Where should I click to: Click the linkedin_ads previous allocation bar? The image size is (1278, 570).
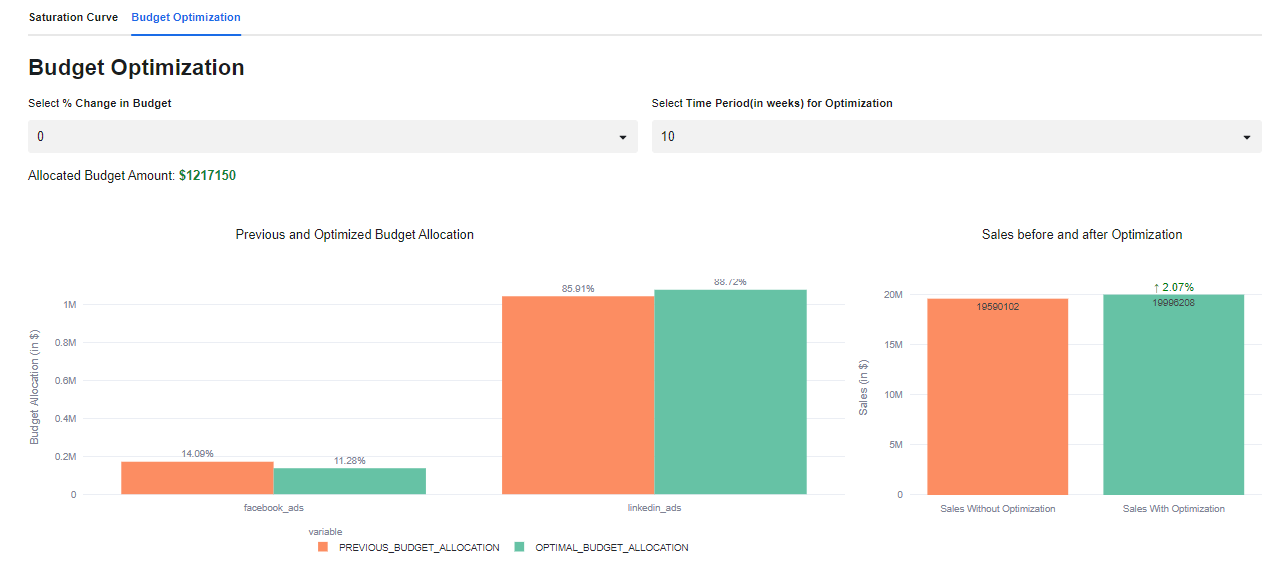coord(577,395)
